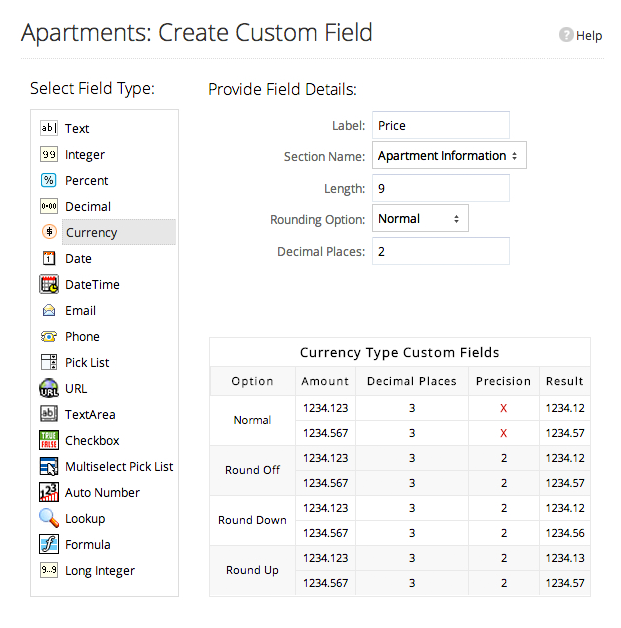Select the Lookup magnifier icon
The width and height of the screenshot is (621, 628).
click(x=48, y=518)
